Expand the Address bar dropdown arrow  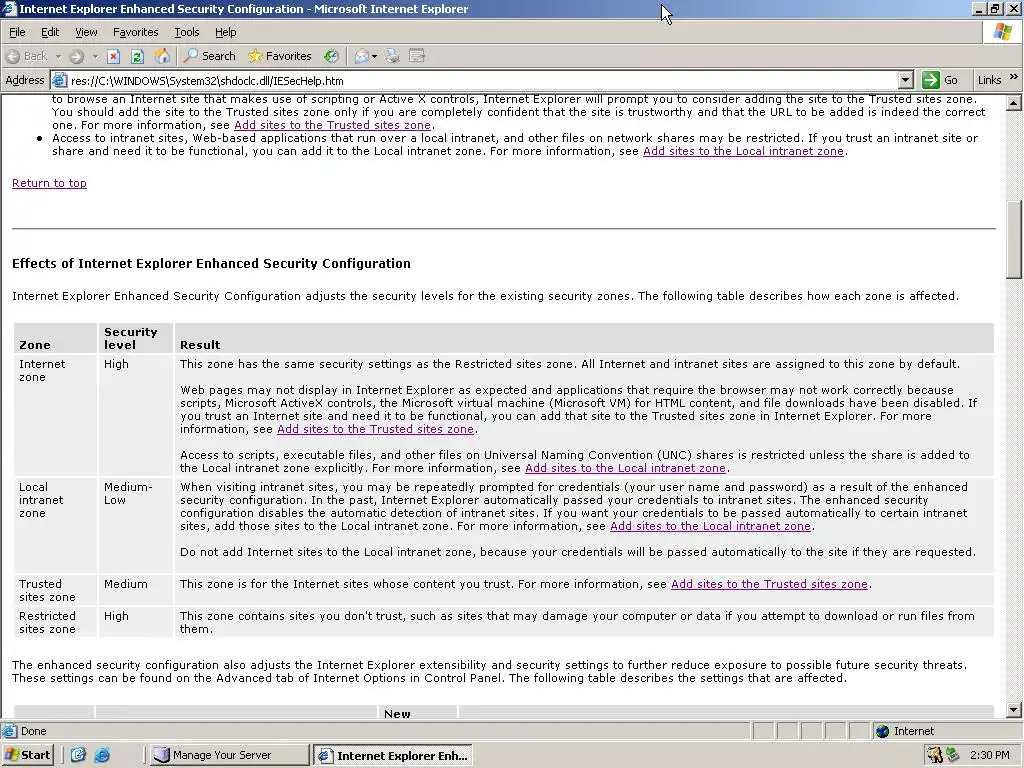pos(905,80)
